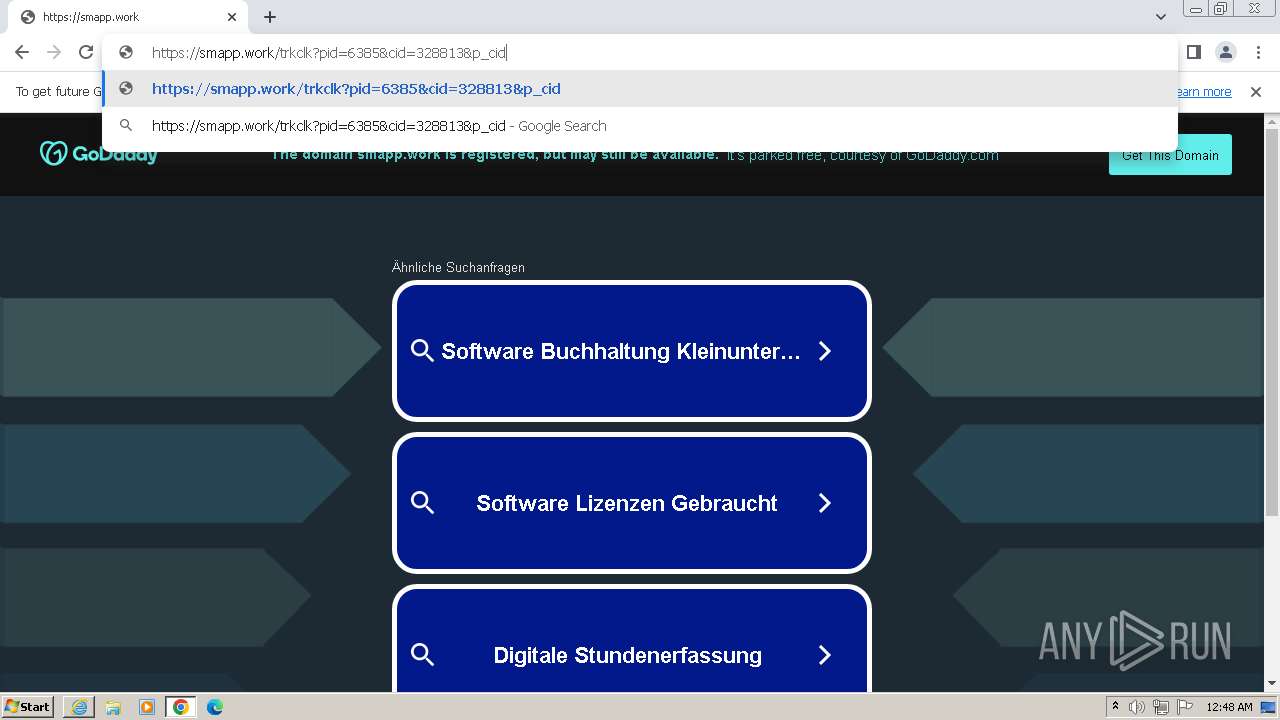The height and width of the screenshot is (720, 1280).
Task: Open the Windows Start menu
Action: [x=28, y=707]
